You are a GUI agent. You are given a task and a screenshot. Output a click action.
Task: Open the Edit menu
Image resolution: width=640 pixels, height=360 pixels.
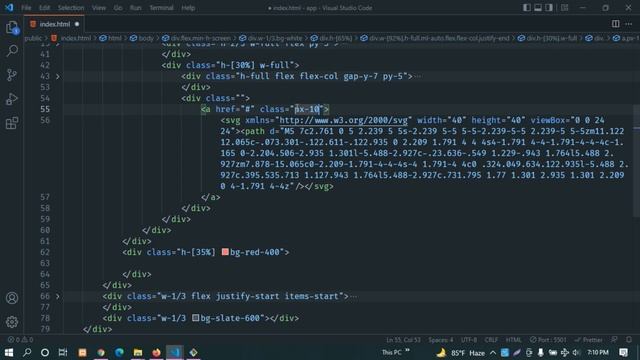click(44, 8)
